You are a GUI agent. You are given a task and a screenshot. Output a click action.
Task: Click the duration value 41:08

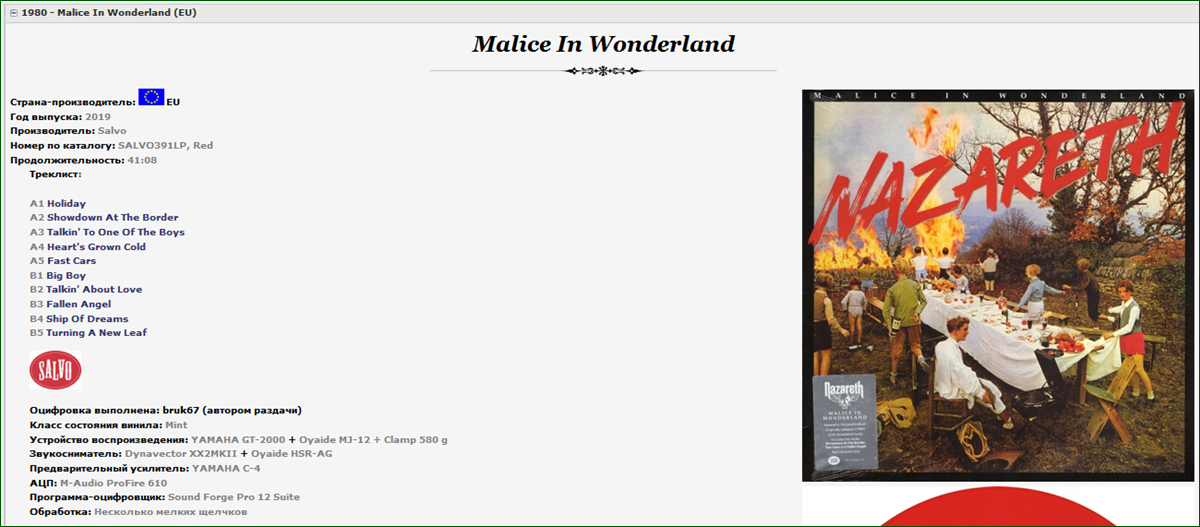[142, 160]
